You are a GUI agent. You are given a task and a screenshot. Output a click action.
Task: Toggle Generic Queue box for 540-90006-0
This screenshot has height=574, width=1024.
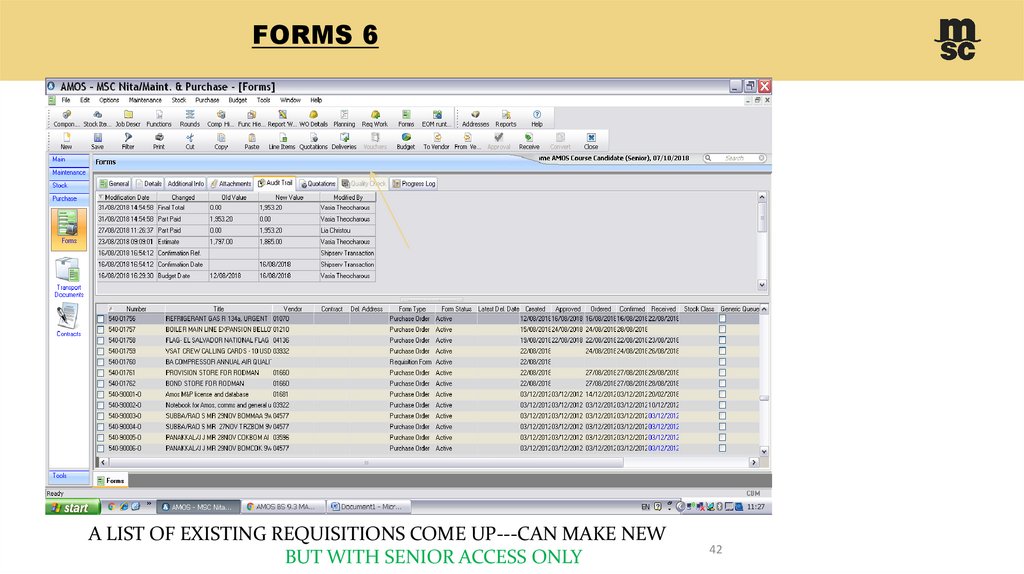[x=722, y=448]
